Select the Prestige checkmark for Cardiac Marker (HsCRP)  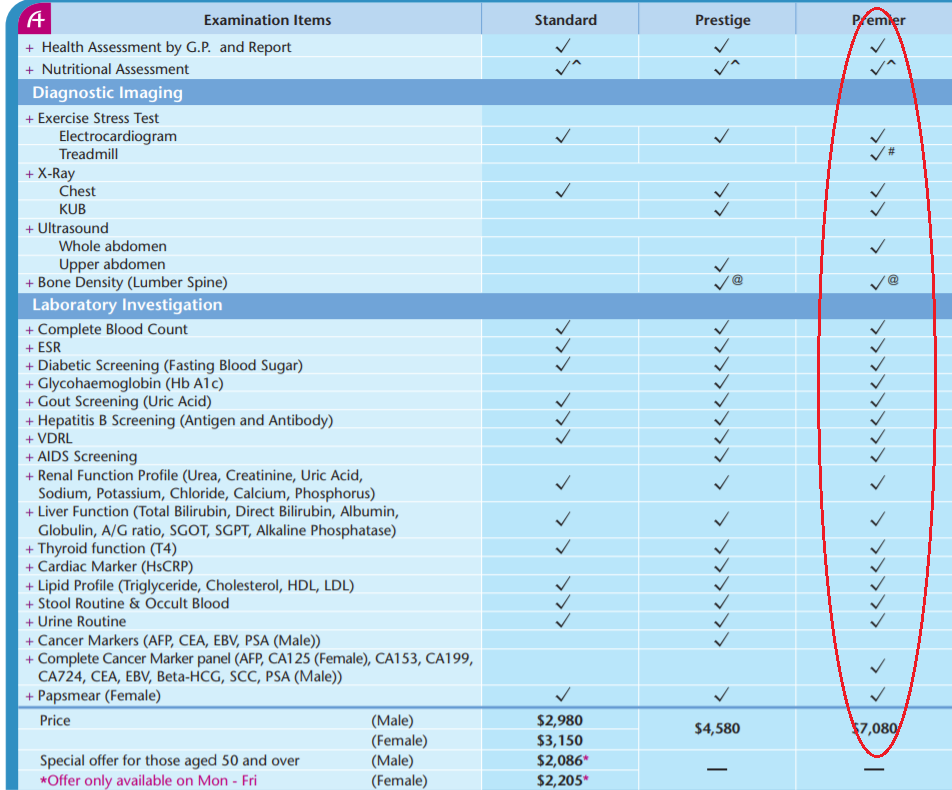(x=721, y=566)
